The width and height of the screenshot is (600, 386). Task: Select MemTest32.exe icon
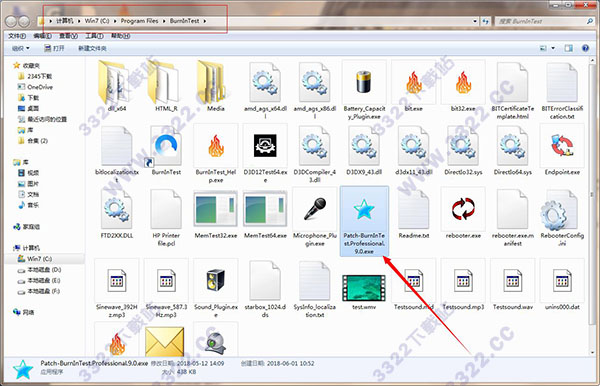point(215,209)
